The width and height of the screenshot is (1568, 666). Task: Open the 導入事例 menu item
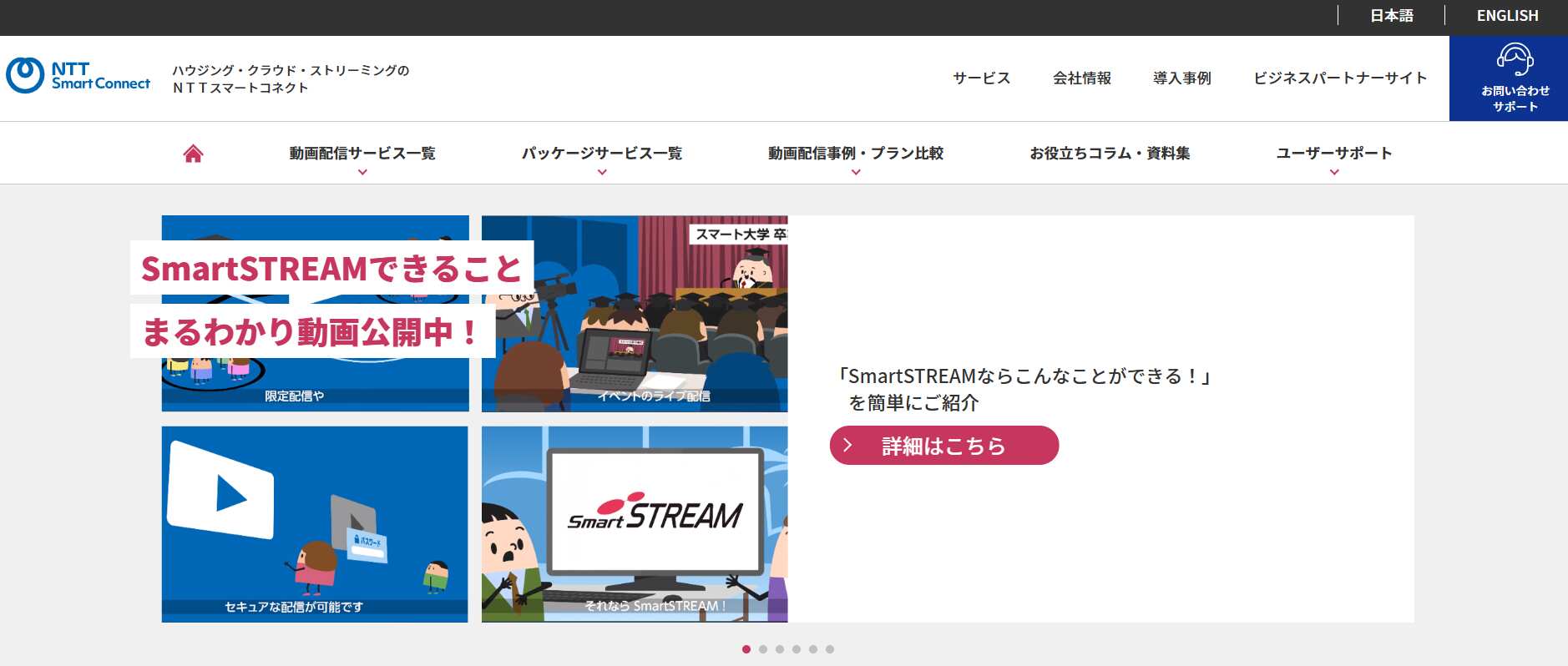tap(1182, 78)
